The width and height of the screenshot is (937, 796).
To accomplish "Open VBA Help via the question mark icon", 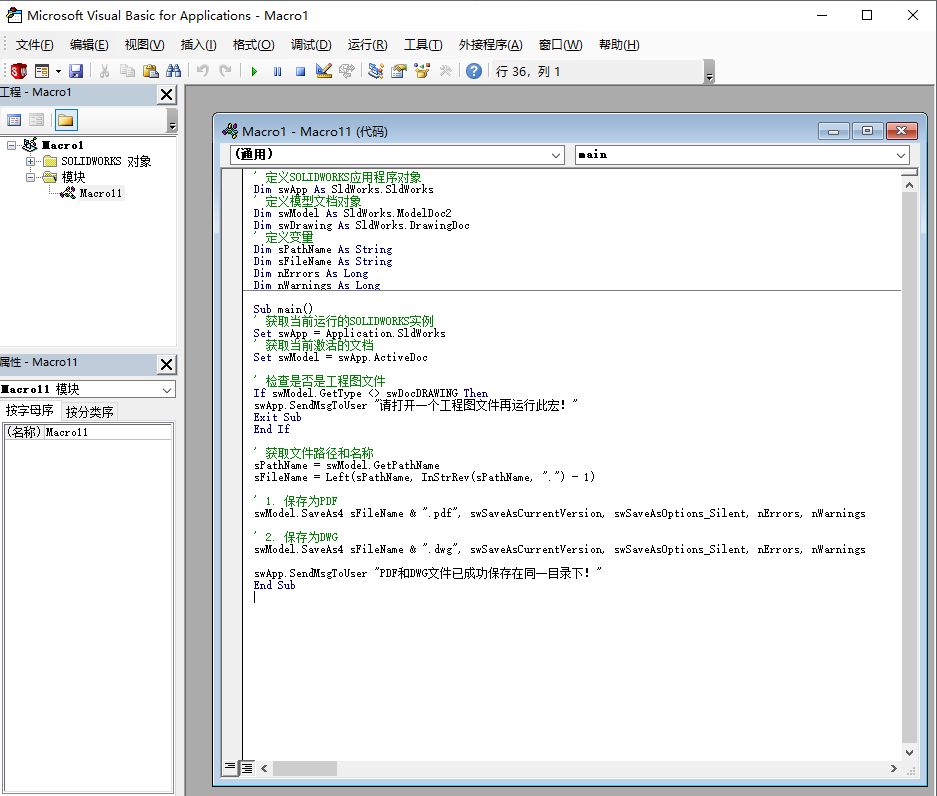I will tap(472, 71).
